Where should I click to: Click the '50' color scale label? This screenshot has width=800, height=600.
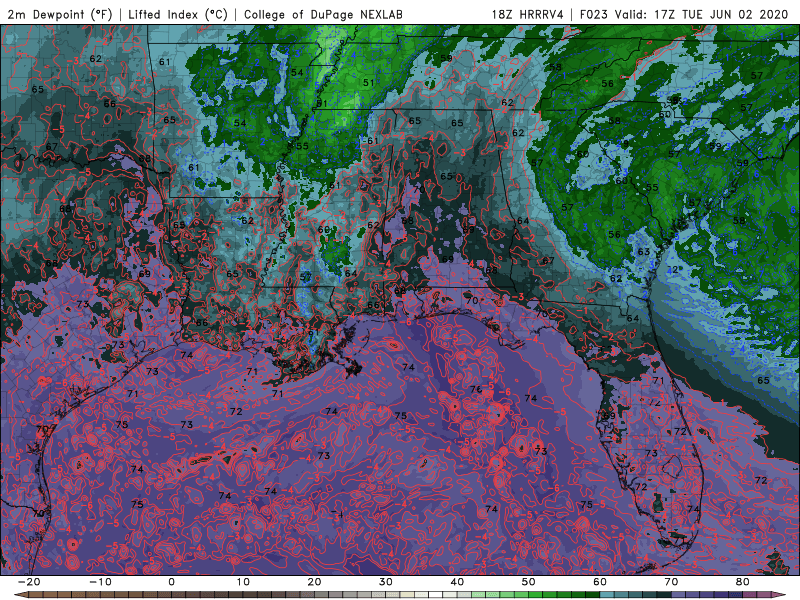tap(529, 582)
